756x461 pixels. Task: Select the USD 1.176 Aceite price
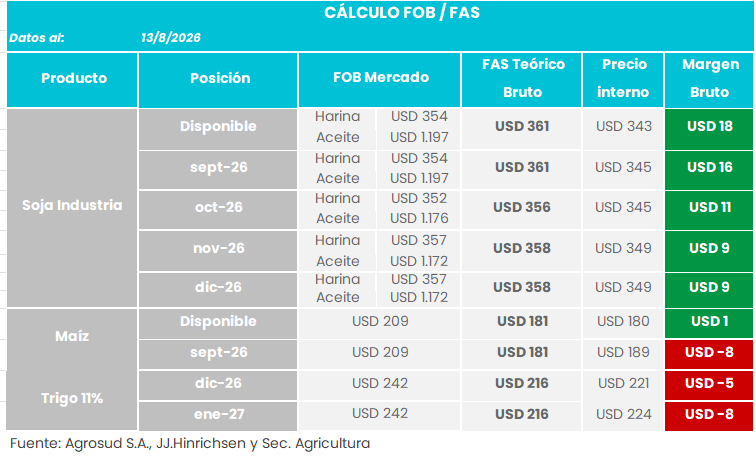[x=419, y=218]
